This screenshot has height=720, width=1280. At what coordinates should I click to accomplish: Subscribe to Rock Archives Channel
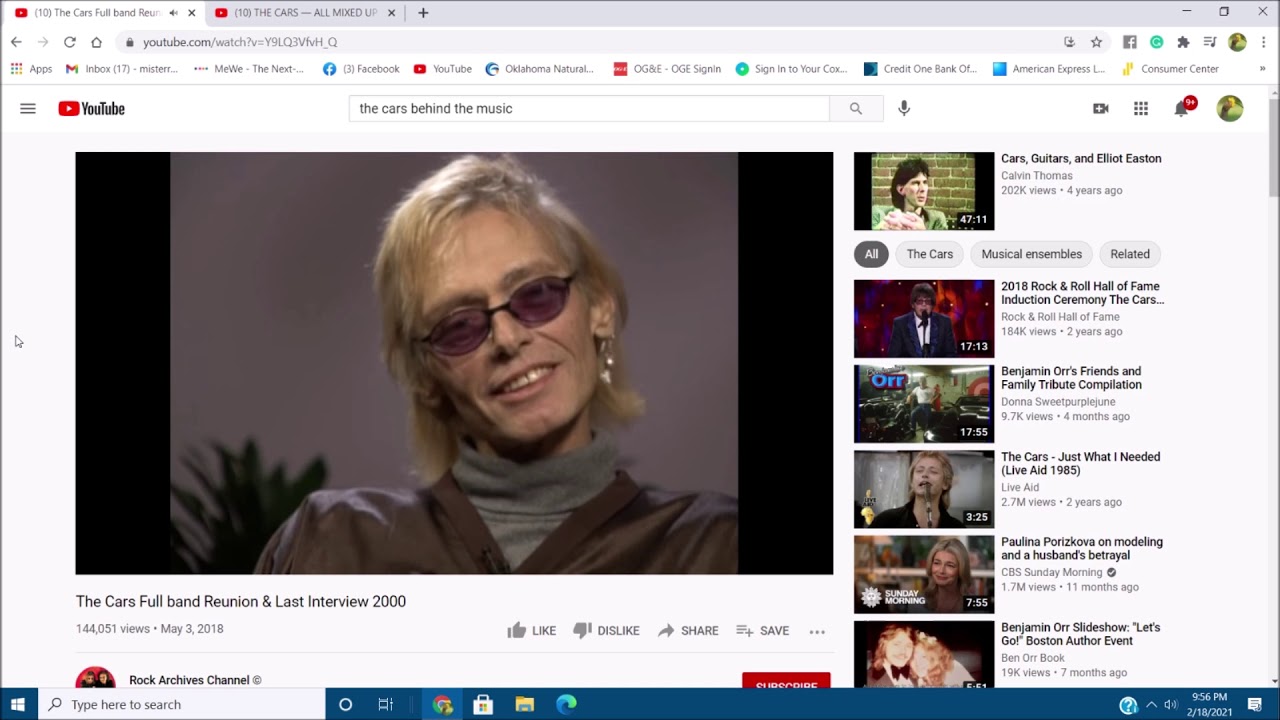[x=786, y=682]
